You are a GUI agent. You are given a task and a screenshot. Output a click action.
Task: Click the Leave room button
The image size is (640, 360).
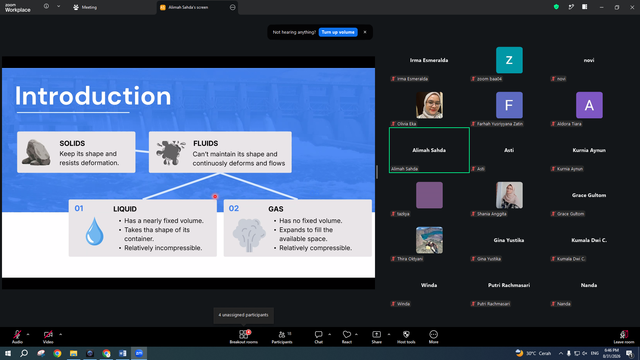click(624, 337)
